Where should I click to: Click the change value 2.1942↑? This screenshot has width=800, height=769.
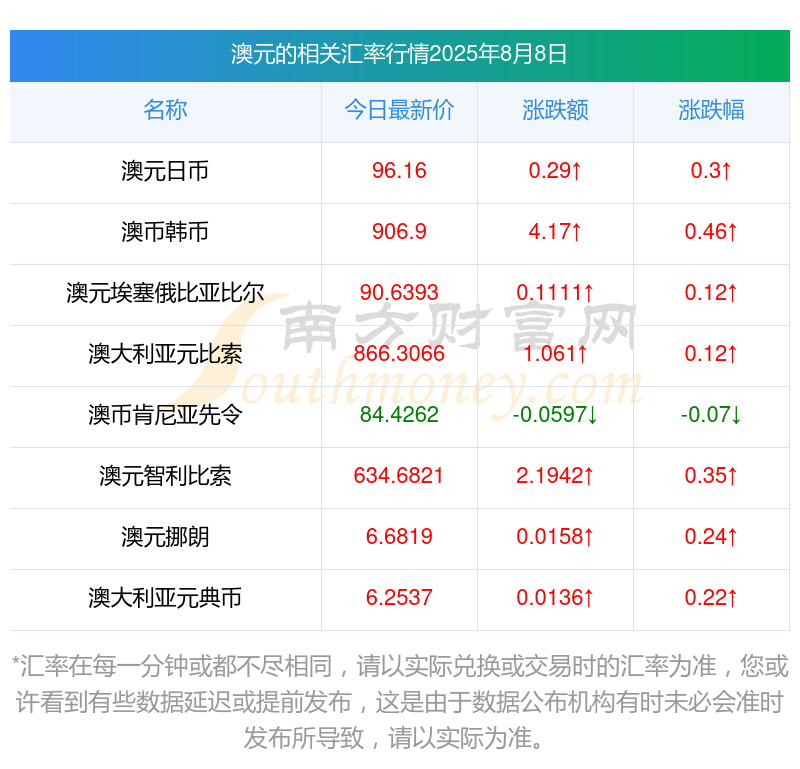(x=555, y=476)
